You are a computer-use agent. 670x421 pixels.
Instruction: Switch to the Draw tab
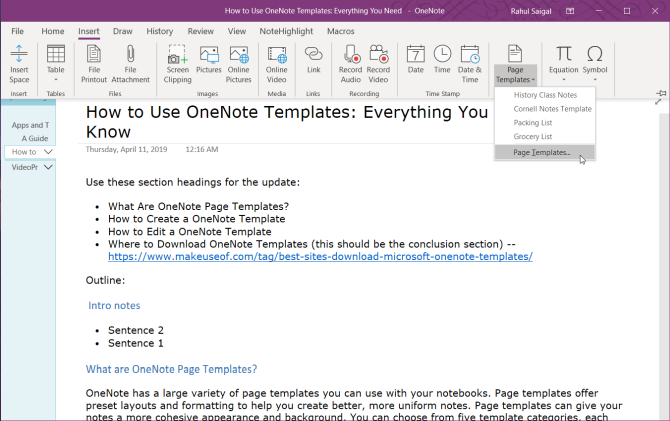click(123, 31)
